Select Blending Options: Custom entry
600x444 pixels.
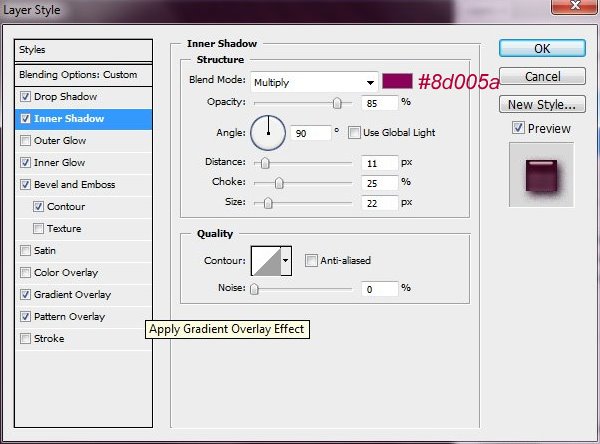pyautogui.click(x=77, y=75)
